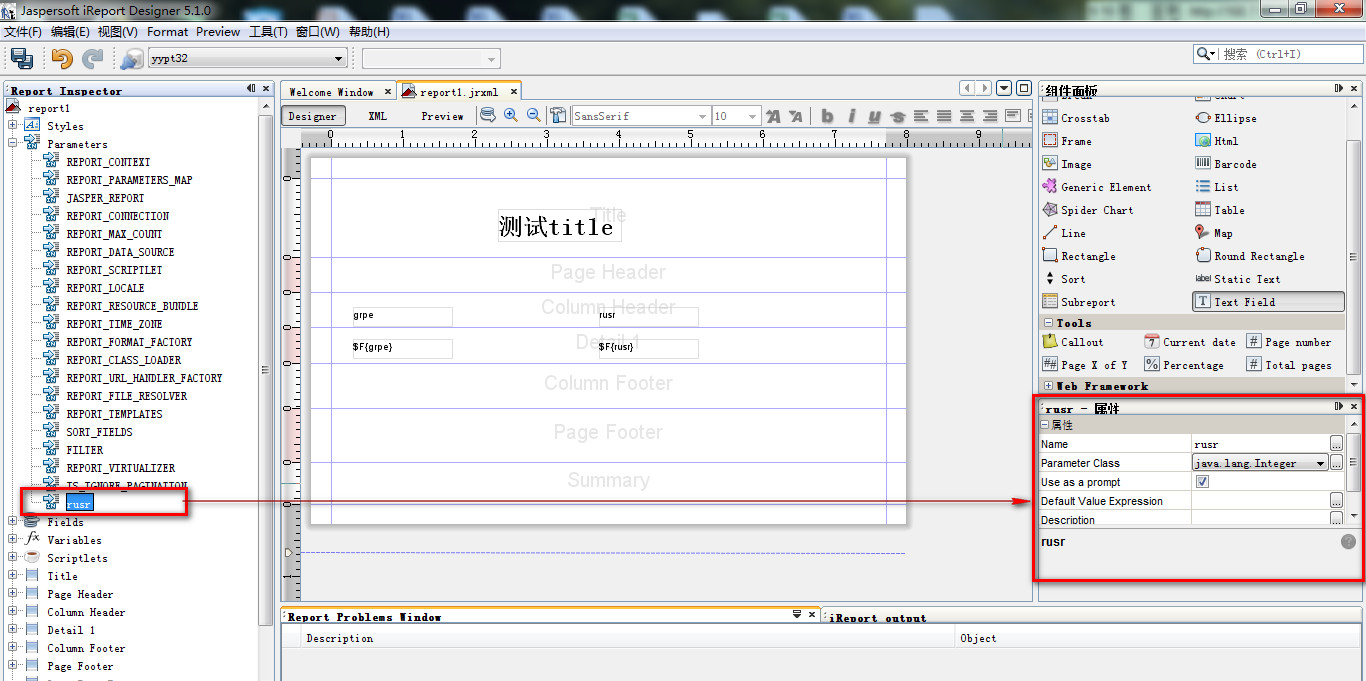Click the orange Undo arrow icon

click(x=62, y=58)
